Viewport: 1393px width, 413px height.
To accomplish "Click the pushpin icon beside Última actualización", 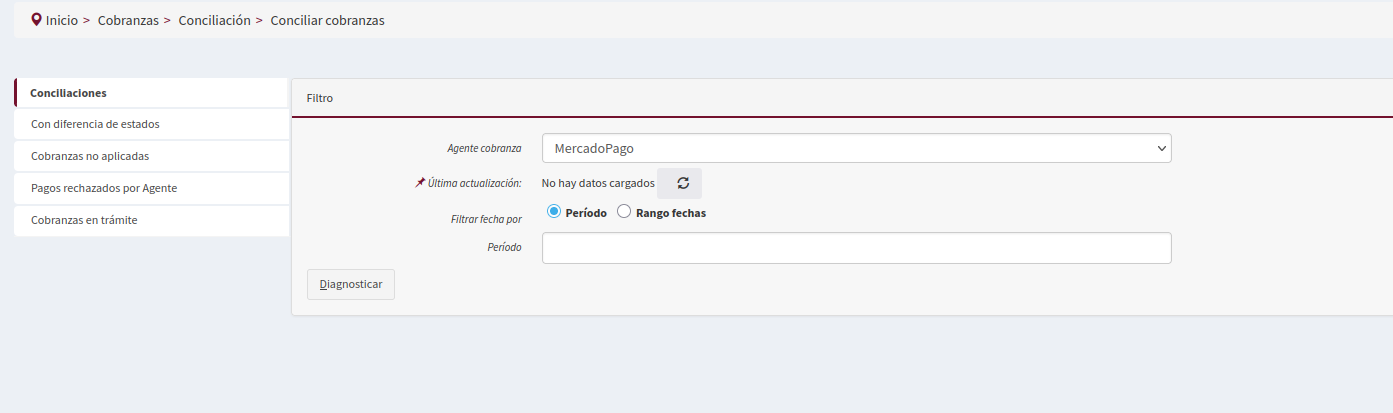I will 420,183.
